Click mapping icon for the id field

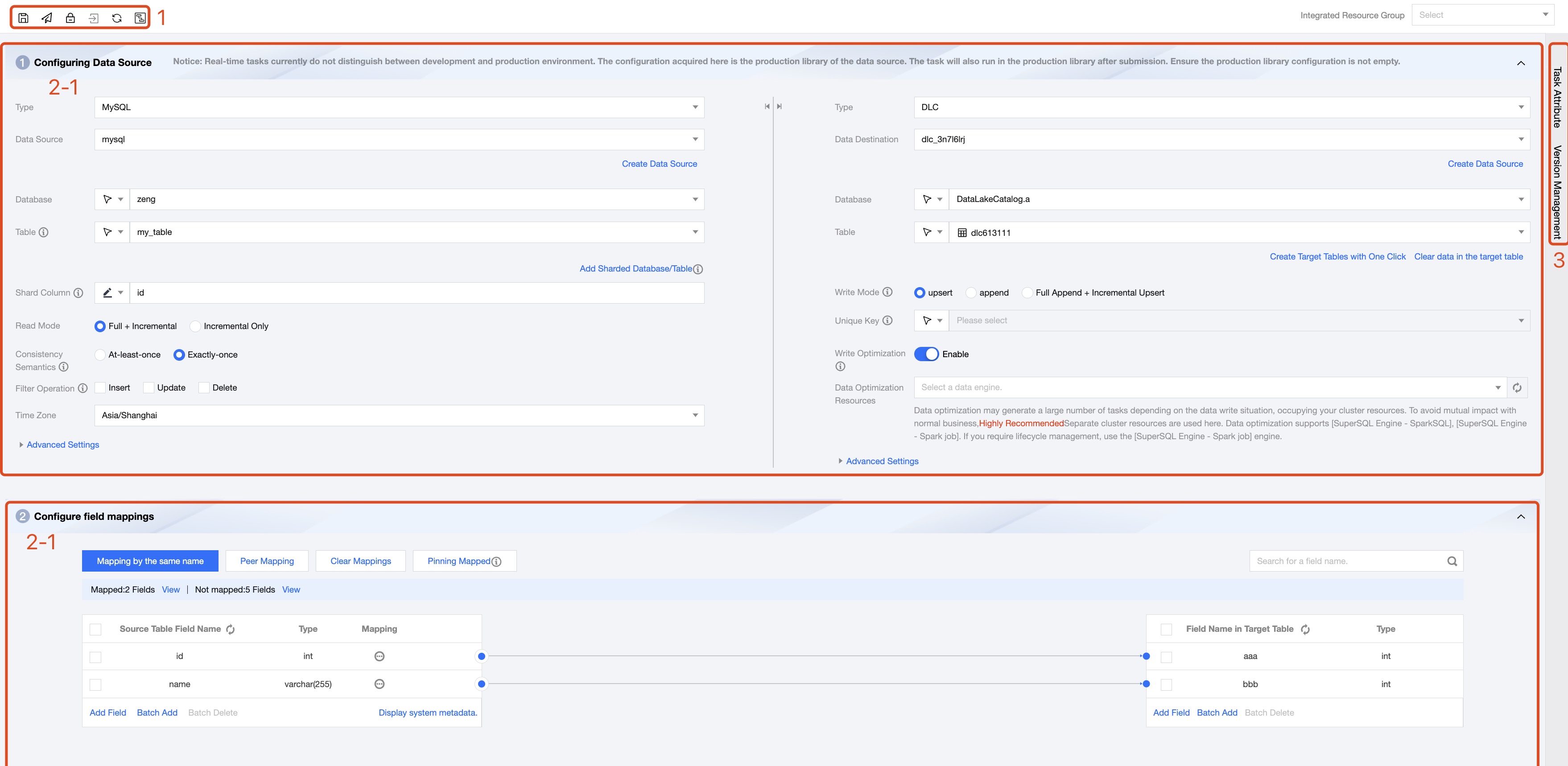point(379,656)
